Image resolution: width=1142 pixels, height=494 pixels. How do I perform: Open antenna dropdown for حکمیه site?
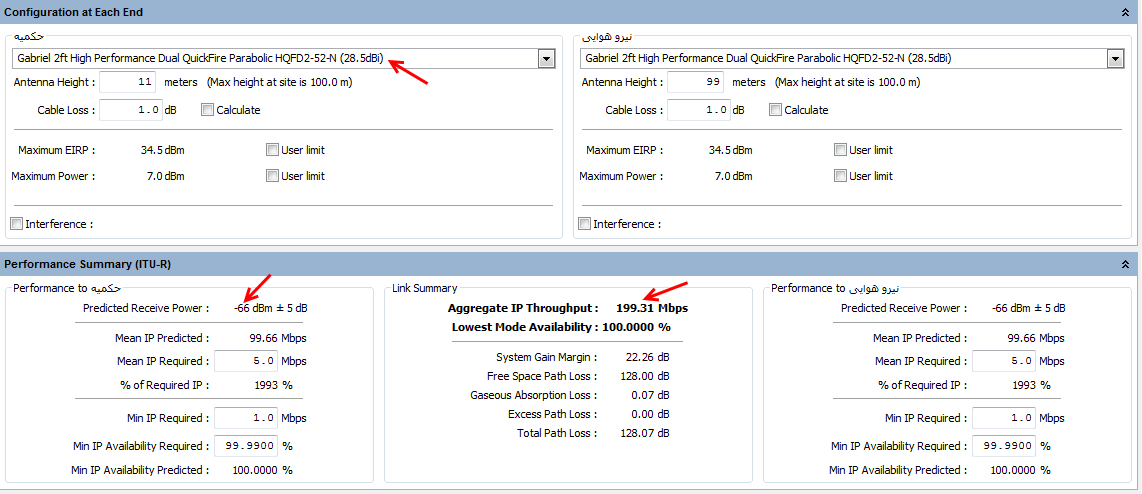click(x=547, y=59)
